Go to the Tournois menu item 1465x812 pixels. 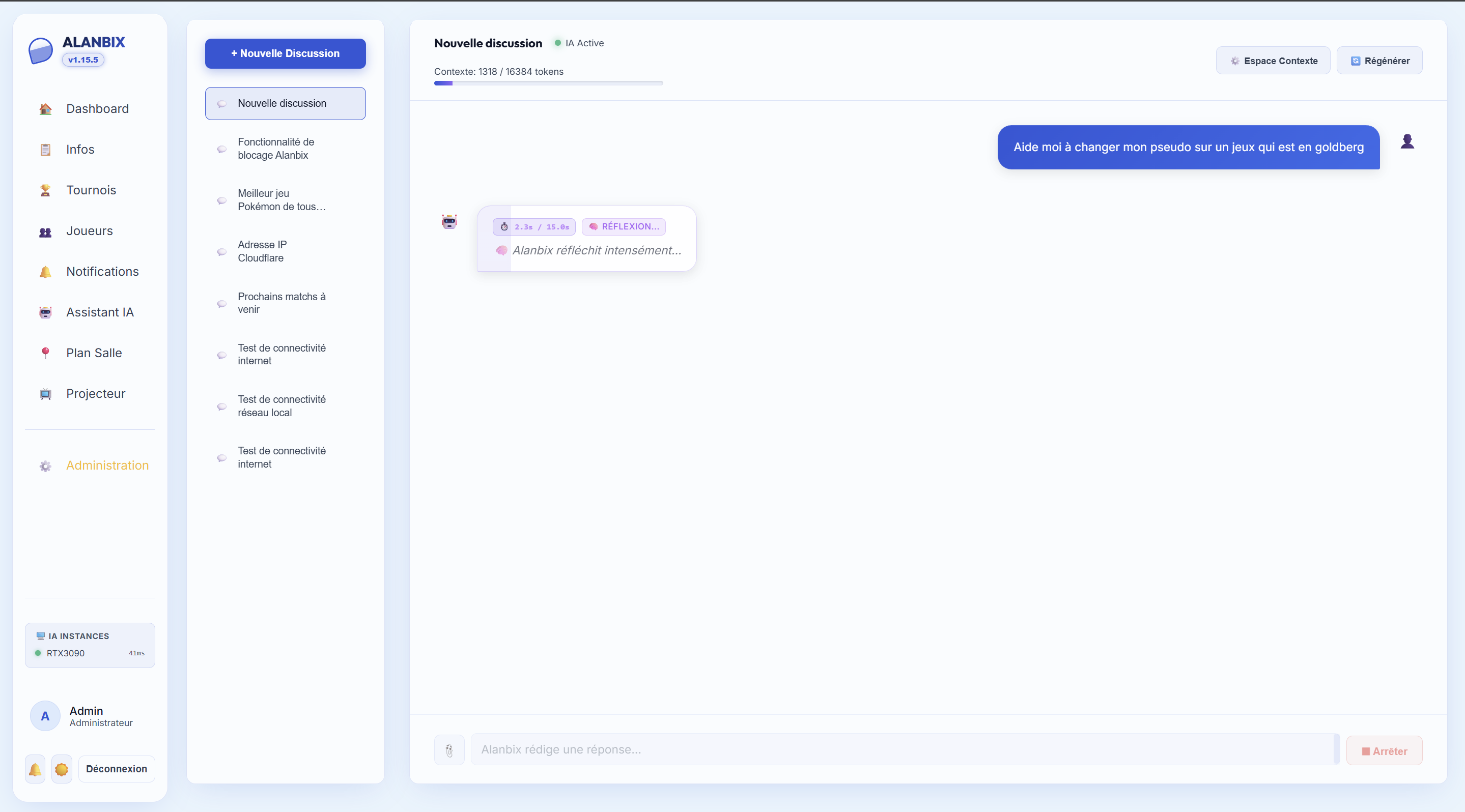point(90,190)
